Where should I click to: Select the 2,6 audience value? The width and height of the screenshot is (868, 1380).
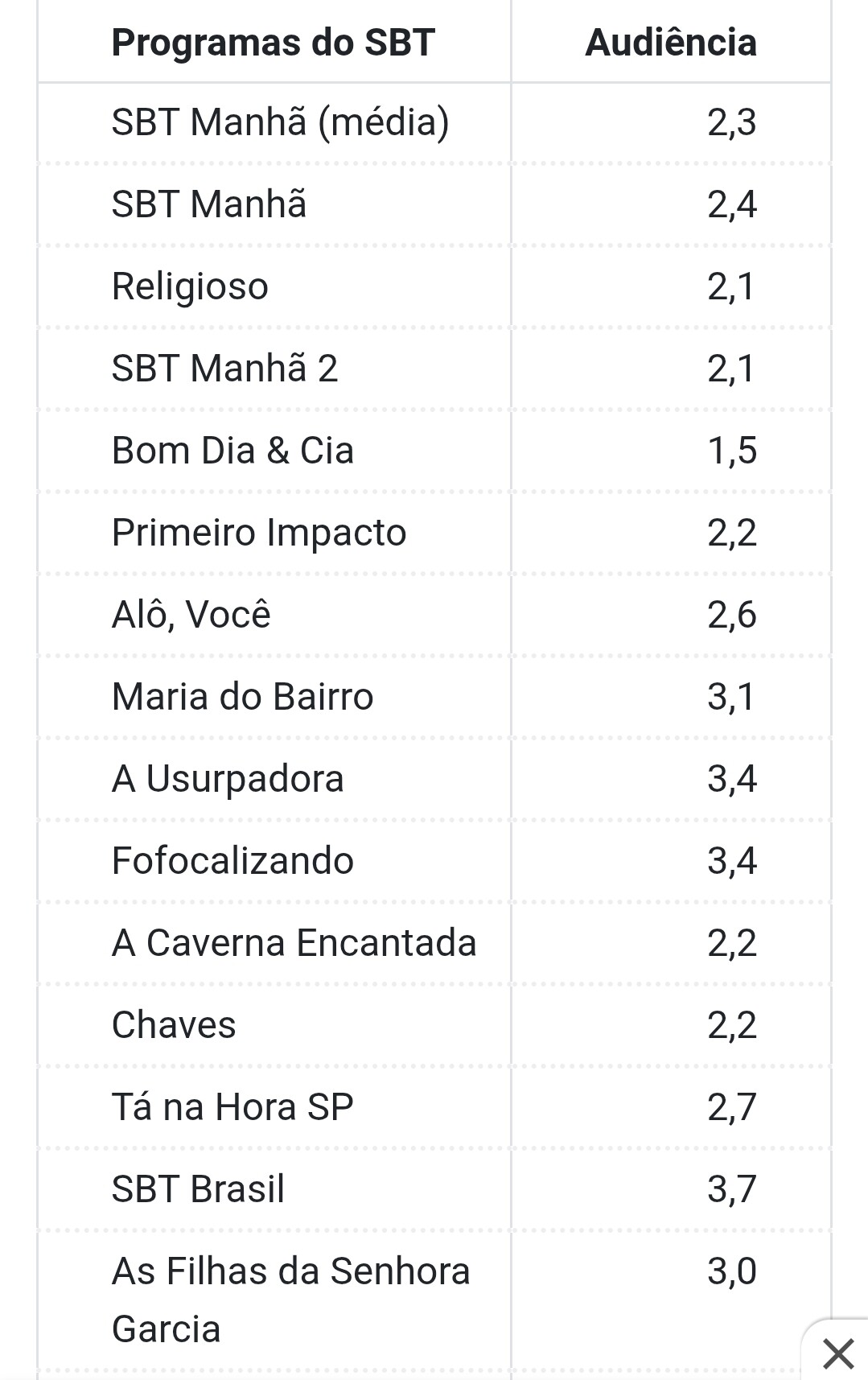(x=732, y=616)
